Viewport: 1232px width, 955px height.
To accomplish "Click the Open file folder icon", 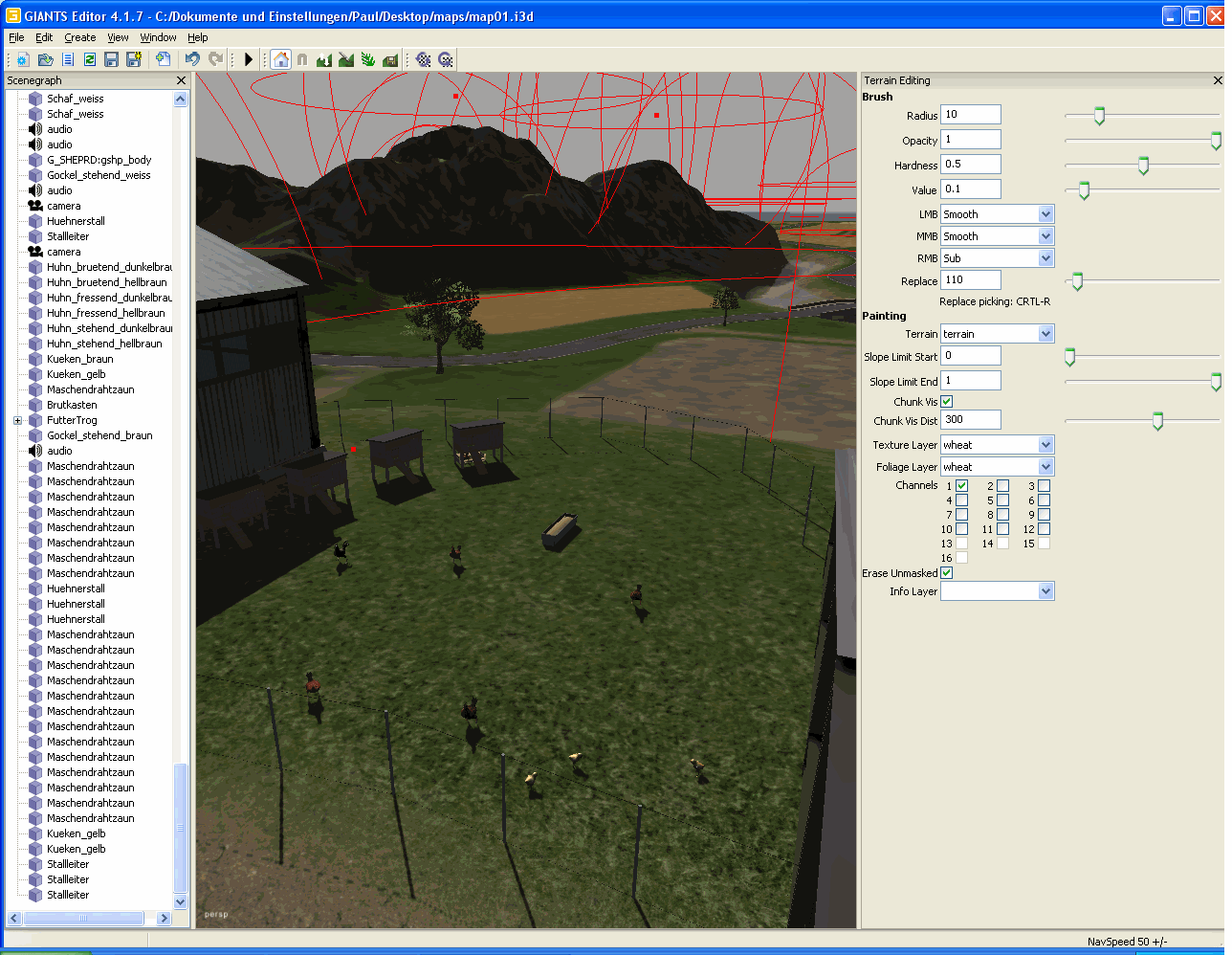I will click(45, 59).
